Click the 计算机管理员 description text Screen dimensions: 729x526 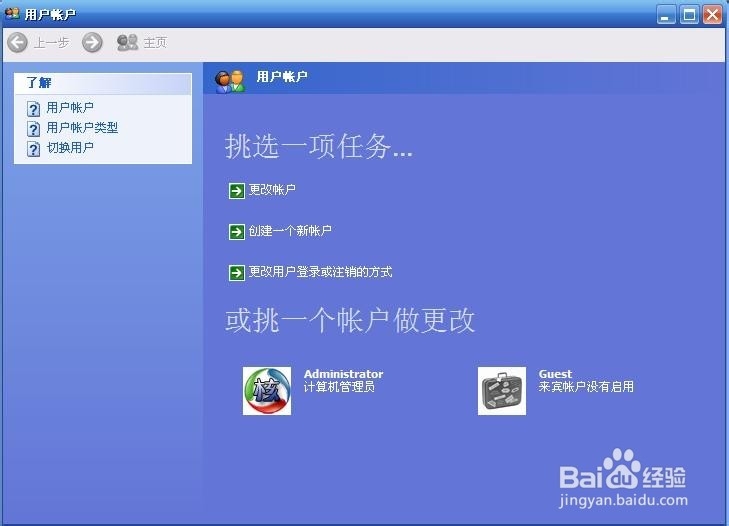pos(339,386)
